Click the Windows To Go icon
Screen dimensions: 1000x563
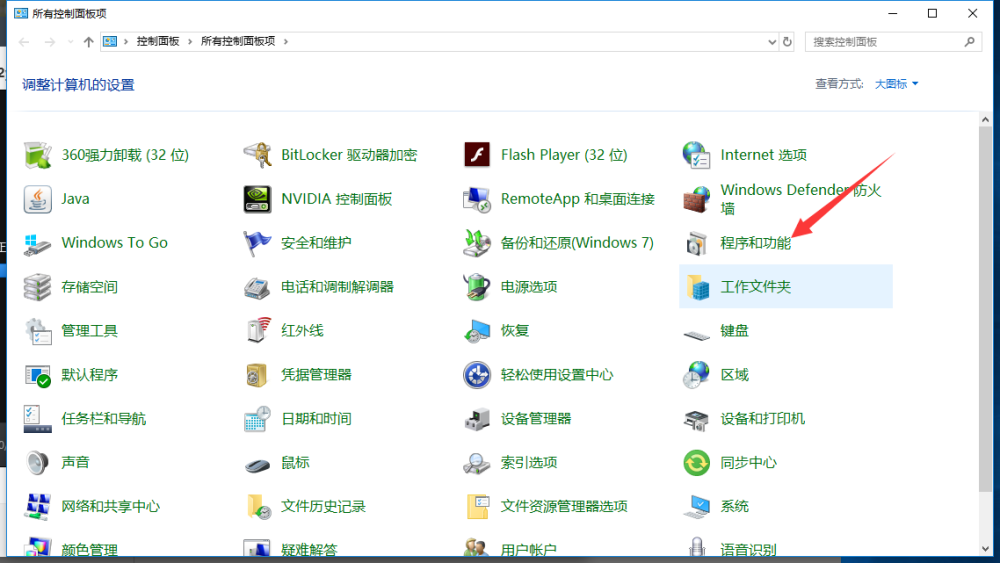(38, 243)
